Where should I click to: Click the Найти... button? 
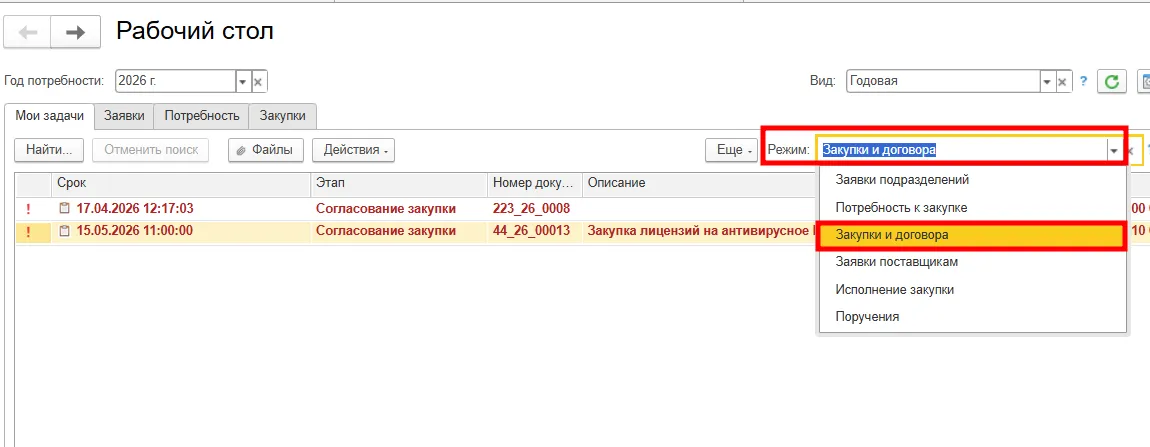pyautogui.click(x=49, y=150)
